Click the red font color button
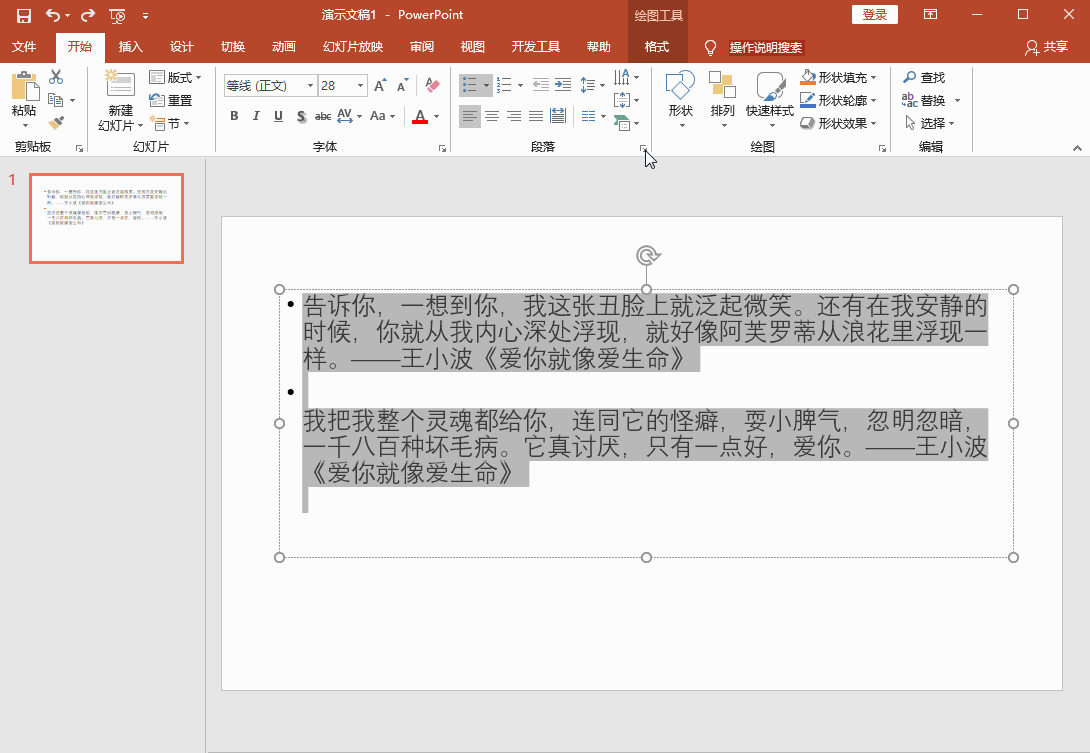 [x=419, y=116]
